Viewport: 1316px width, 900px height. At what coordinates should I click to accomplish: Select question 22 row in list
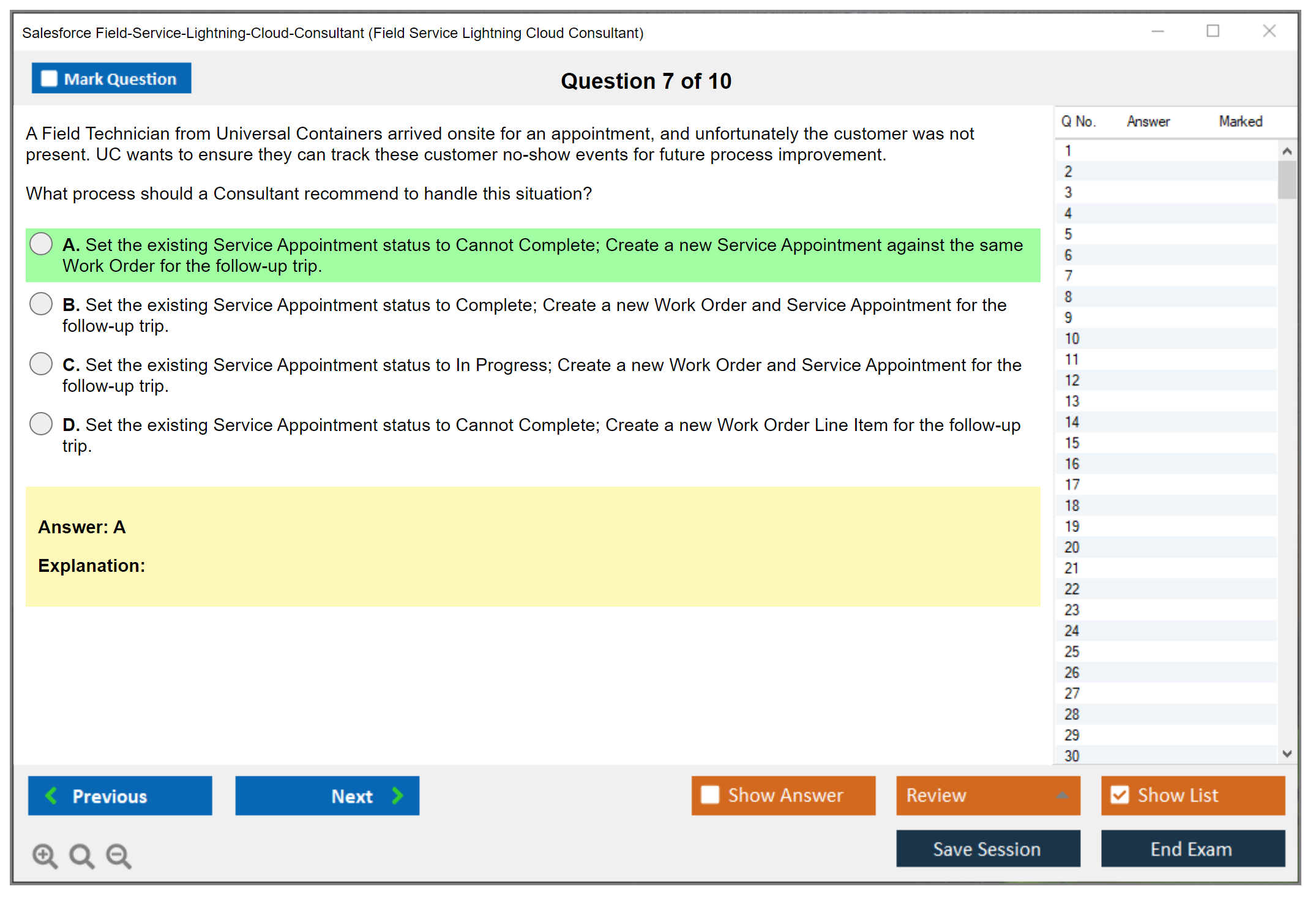click(x=1072, y=589)
